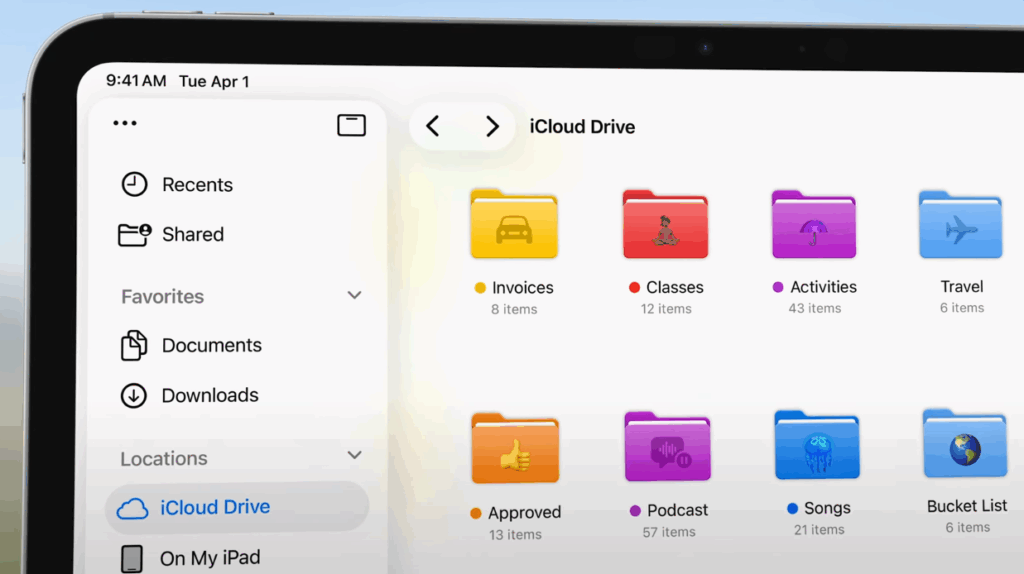The height and width of the screenshot is (574, 1024).
Task: Click the '43 items' label
Action: point(814,308)
